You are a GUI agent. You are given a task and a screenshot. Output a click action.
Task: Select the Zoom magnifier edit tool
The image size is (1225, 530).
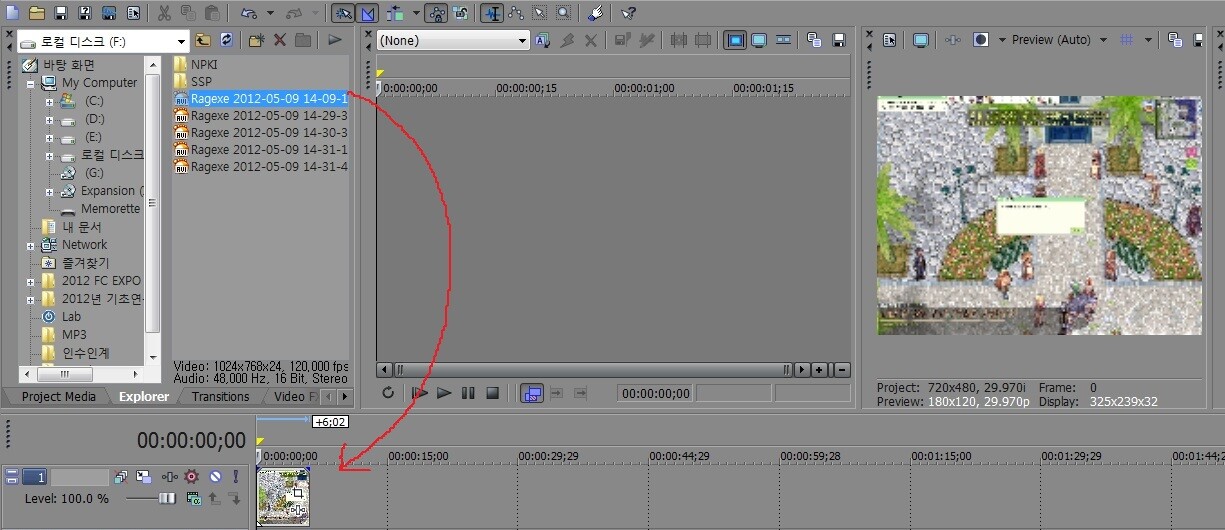tap(563, 13)
